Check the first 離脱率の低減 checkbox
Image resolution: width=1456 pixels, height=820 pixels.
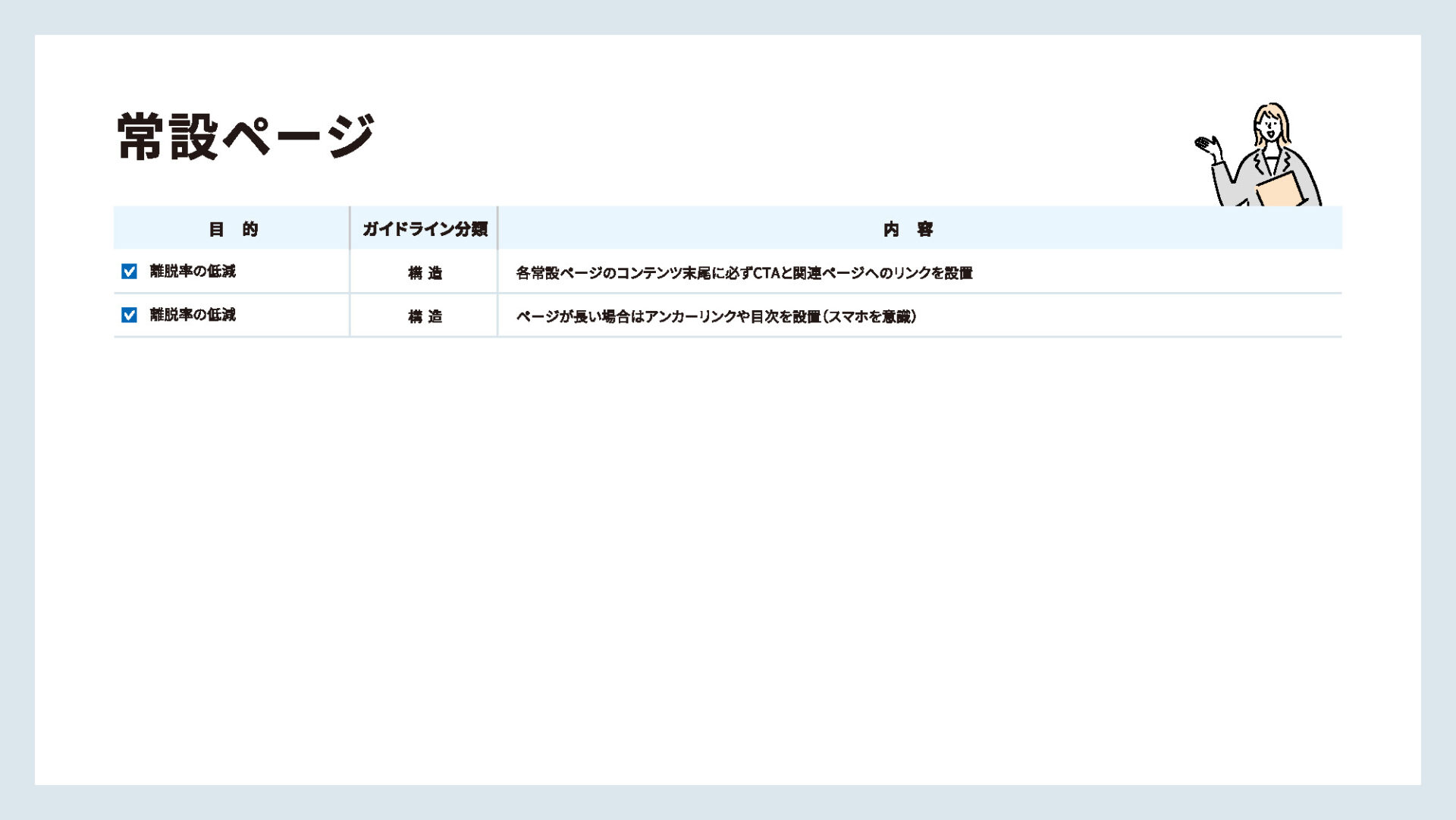click(x=129, y=272)
